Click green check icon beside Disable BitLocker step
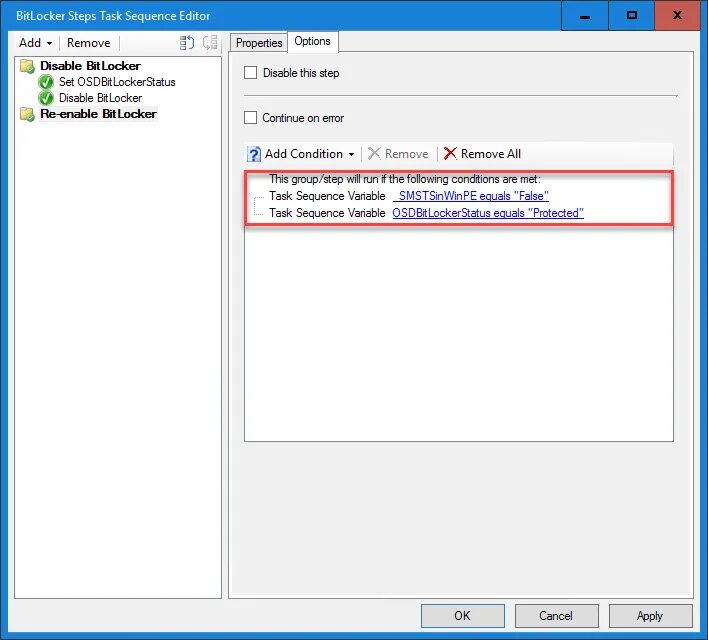The image size is (708, 640). tap(46, 98)
